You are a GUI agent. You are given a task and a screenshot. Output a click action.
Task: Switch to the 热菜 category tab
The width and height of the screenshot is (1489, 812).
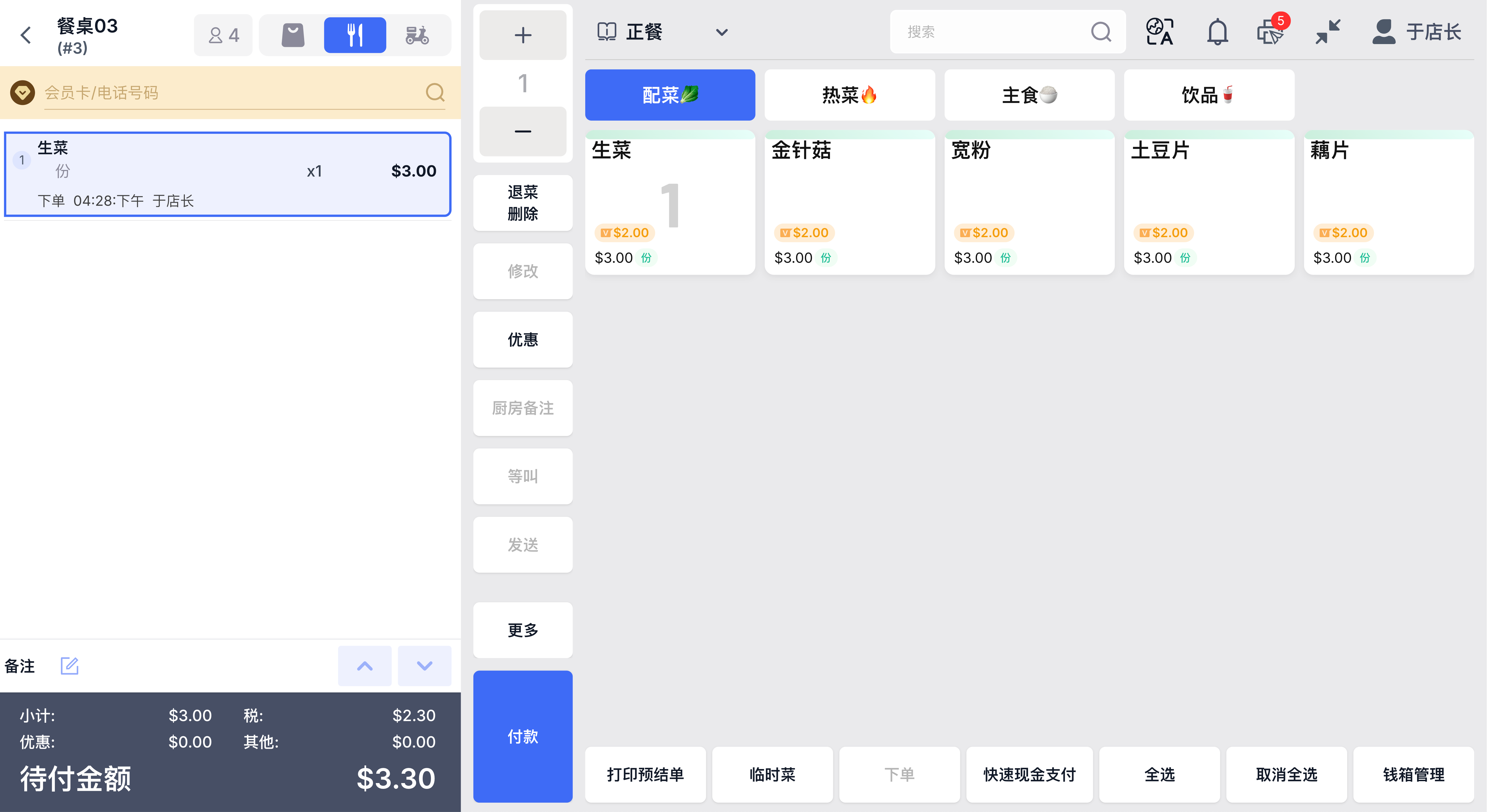[849, 95]
